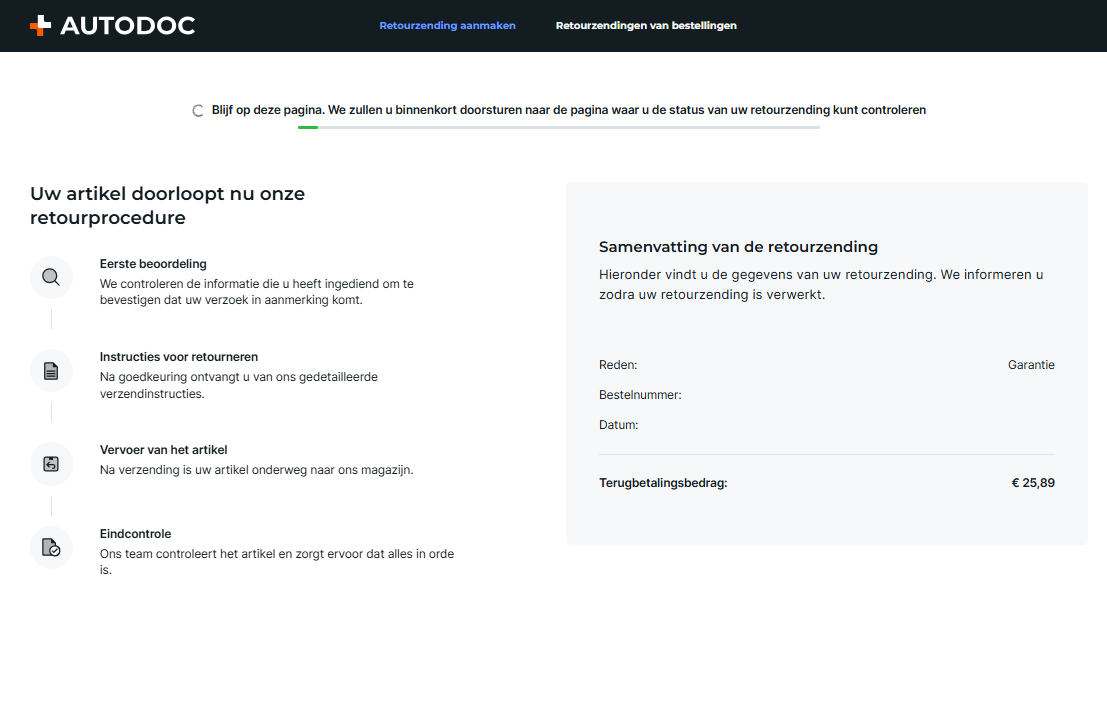1107x711 pixels.
Task: Click the document icon for Instructies voor retourneren
Action: click(x=51, y=371)
